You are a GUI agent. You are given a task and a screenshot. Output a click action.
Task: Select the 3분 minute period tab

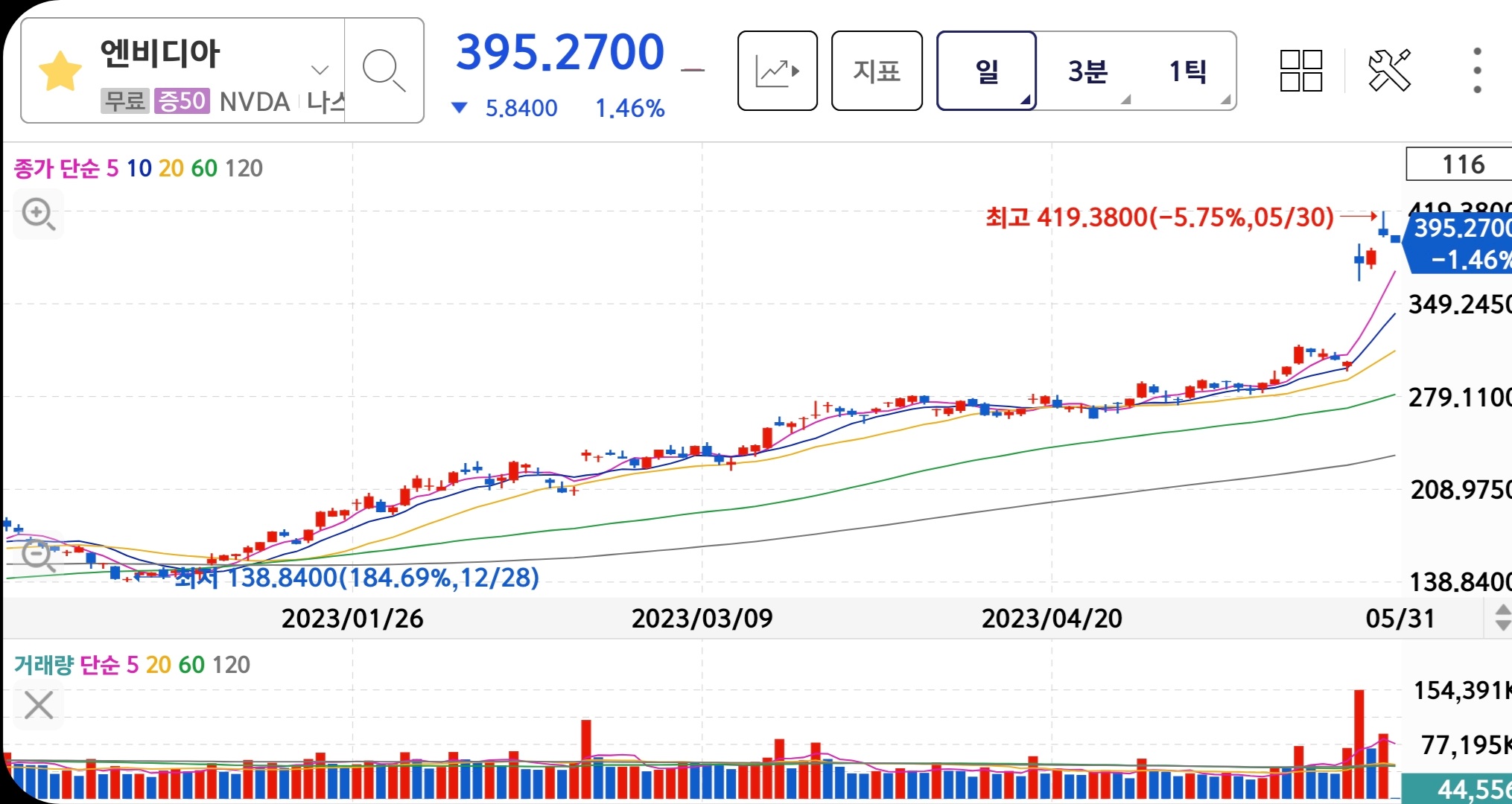point(1087,71)
